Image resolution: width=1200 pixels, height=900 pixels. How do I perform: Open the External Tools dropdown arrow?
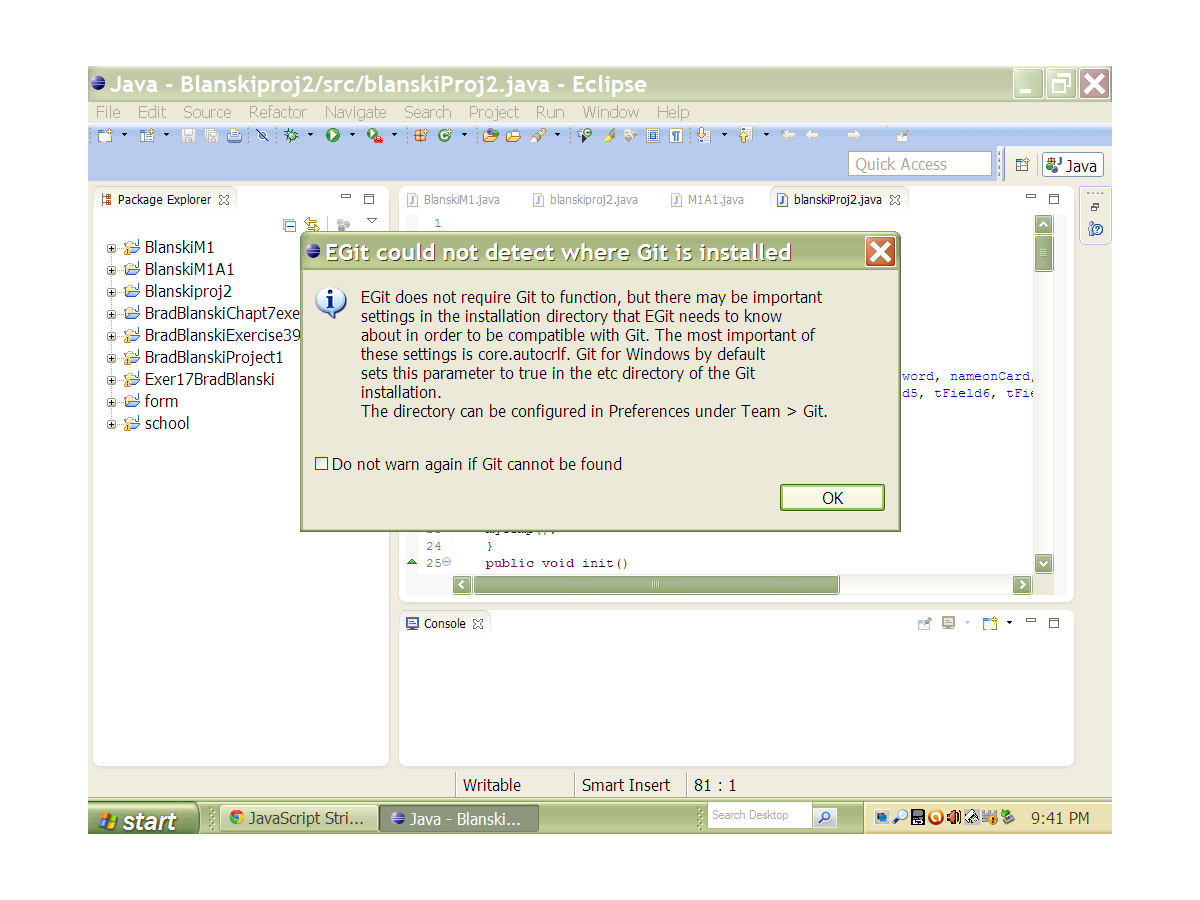click(394, 135)
